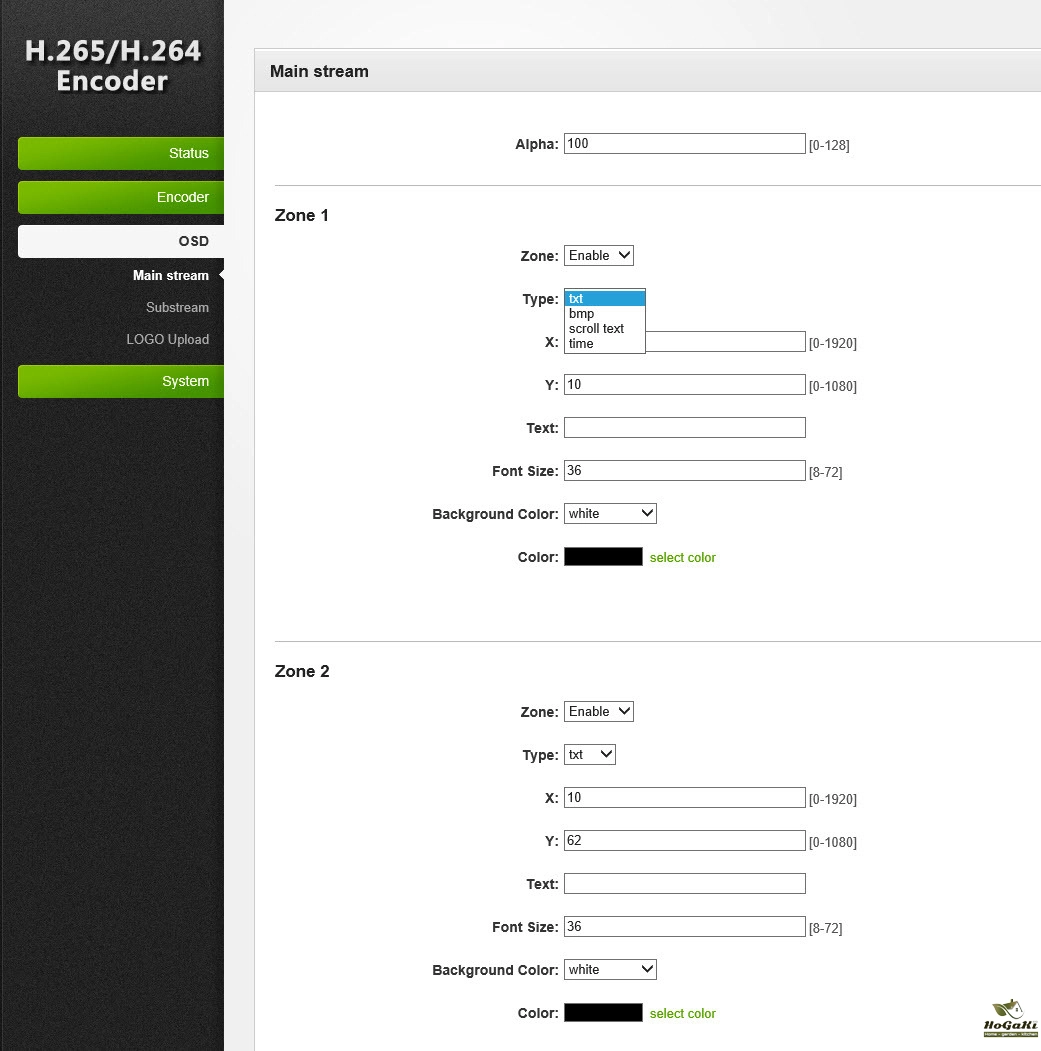The width and height of the screenshot is (1041, 1051).
Task: Click the HoGaKi logo icon
Action: pos(1010,1018)
